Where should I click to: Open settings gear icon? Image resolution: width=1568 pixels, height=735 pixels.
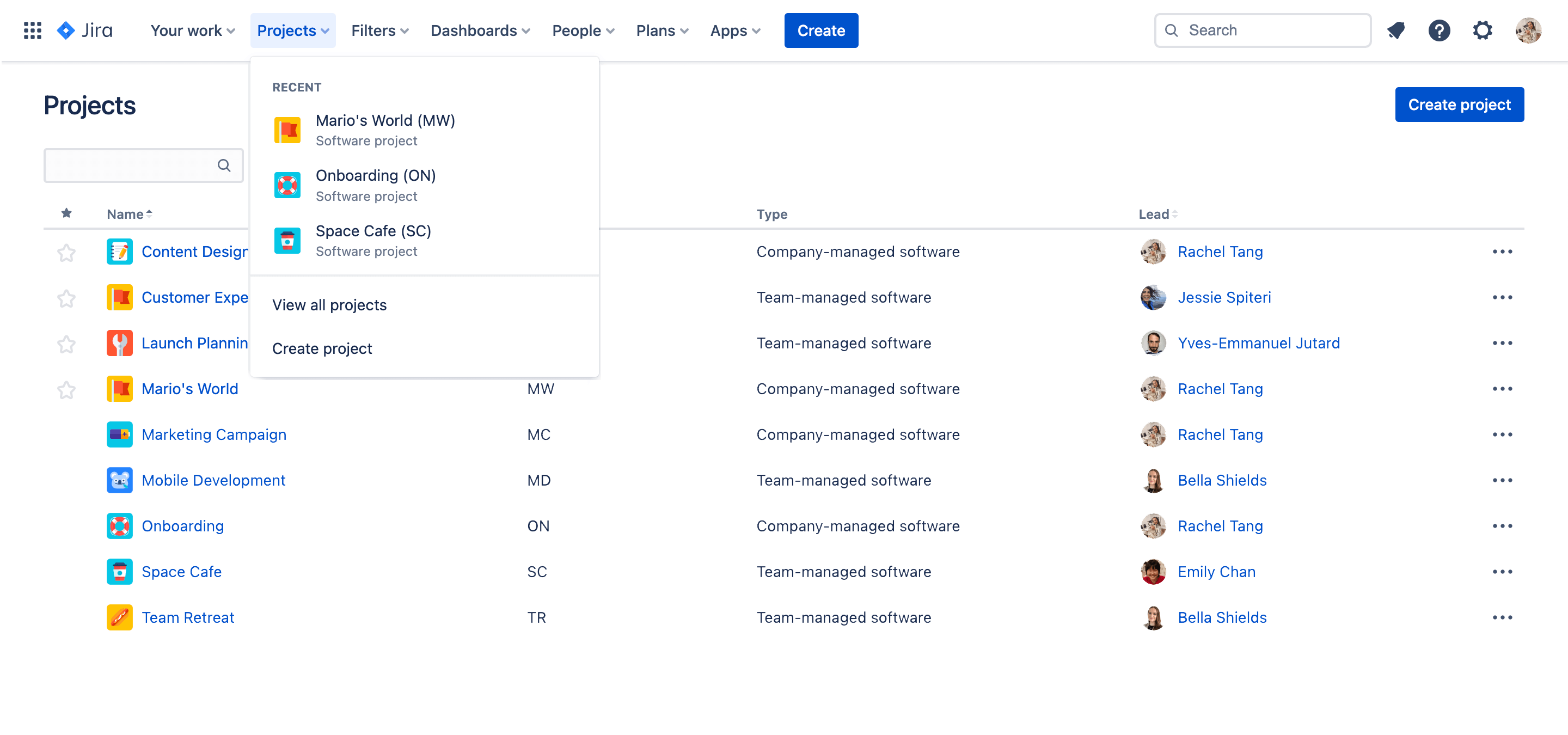[1483, 30]
